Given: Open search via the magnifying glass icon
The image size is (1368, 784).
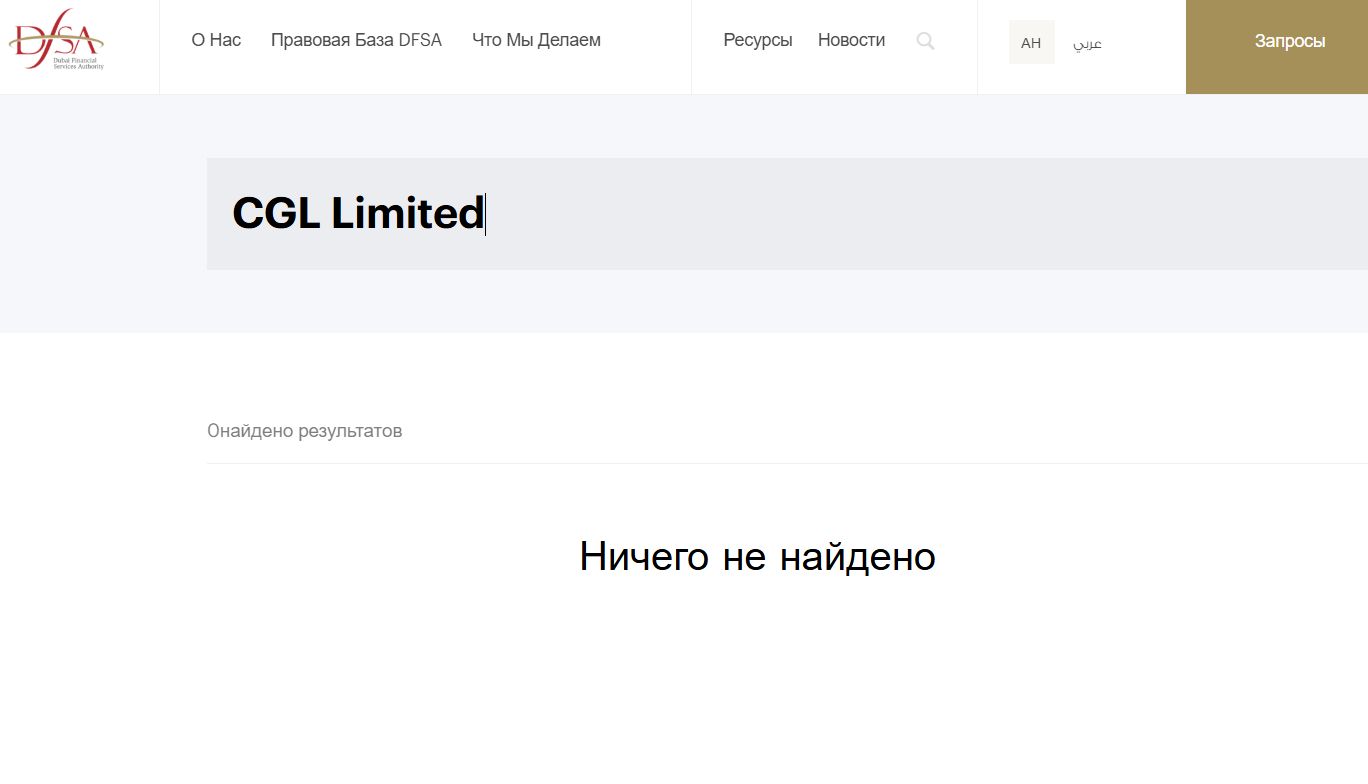Looking at the screenshot, I should point(925,41).
